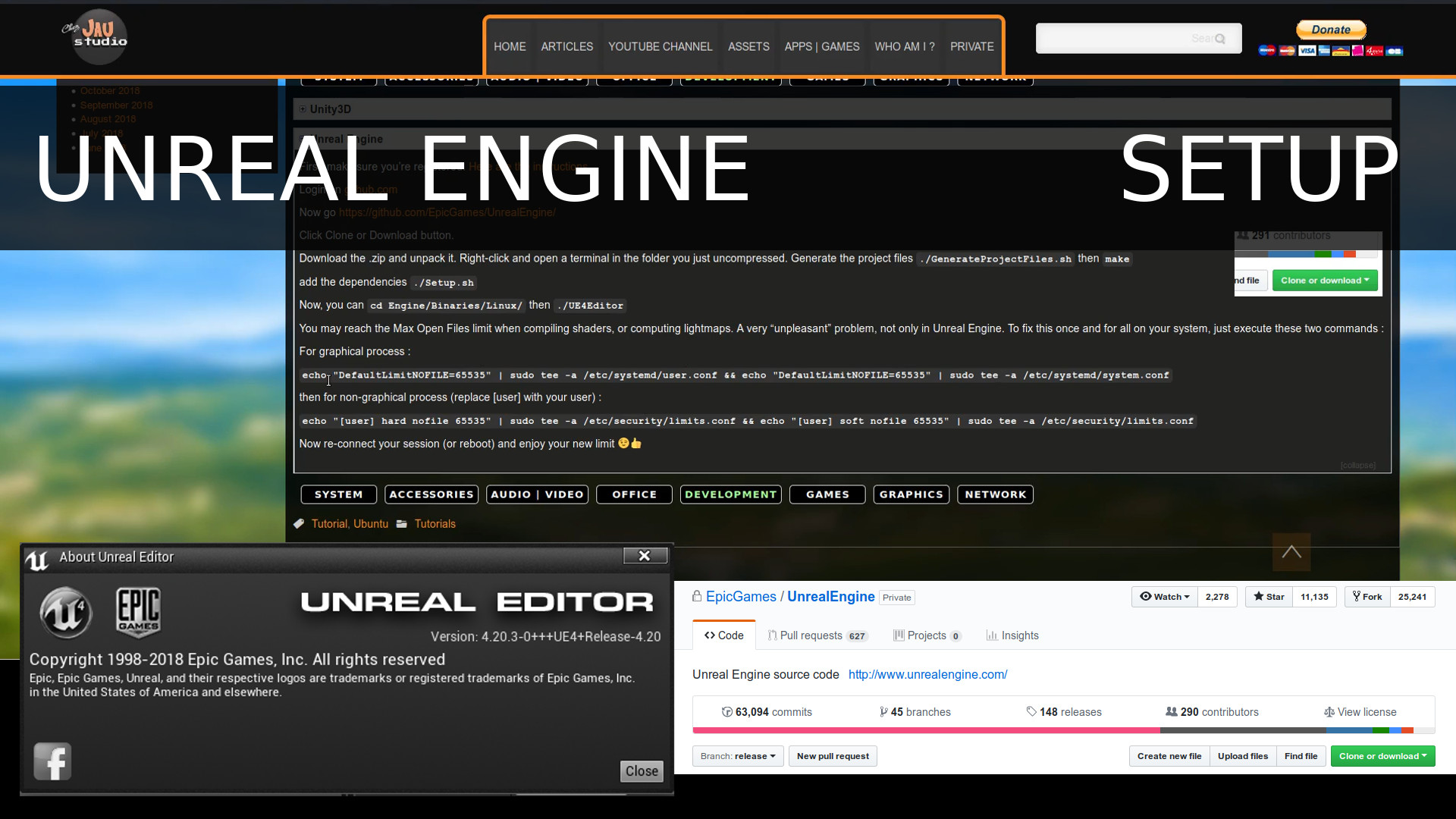This screenshot has height=819, width=1456.
Task: View the 148 releases
Action: pyautogui.click(x=1064, y=712)
